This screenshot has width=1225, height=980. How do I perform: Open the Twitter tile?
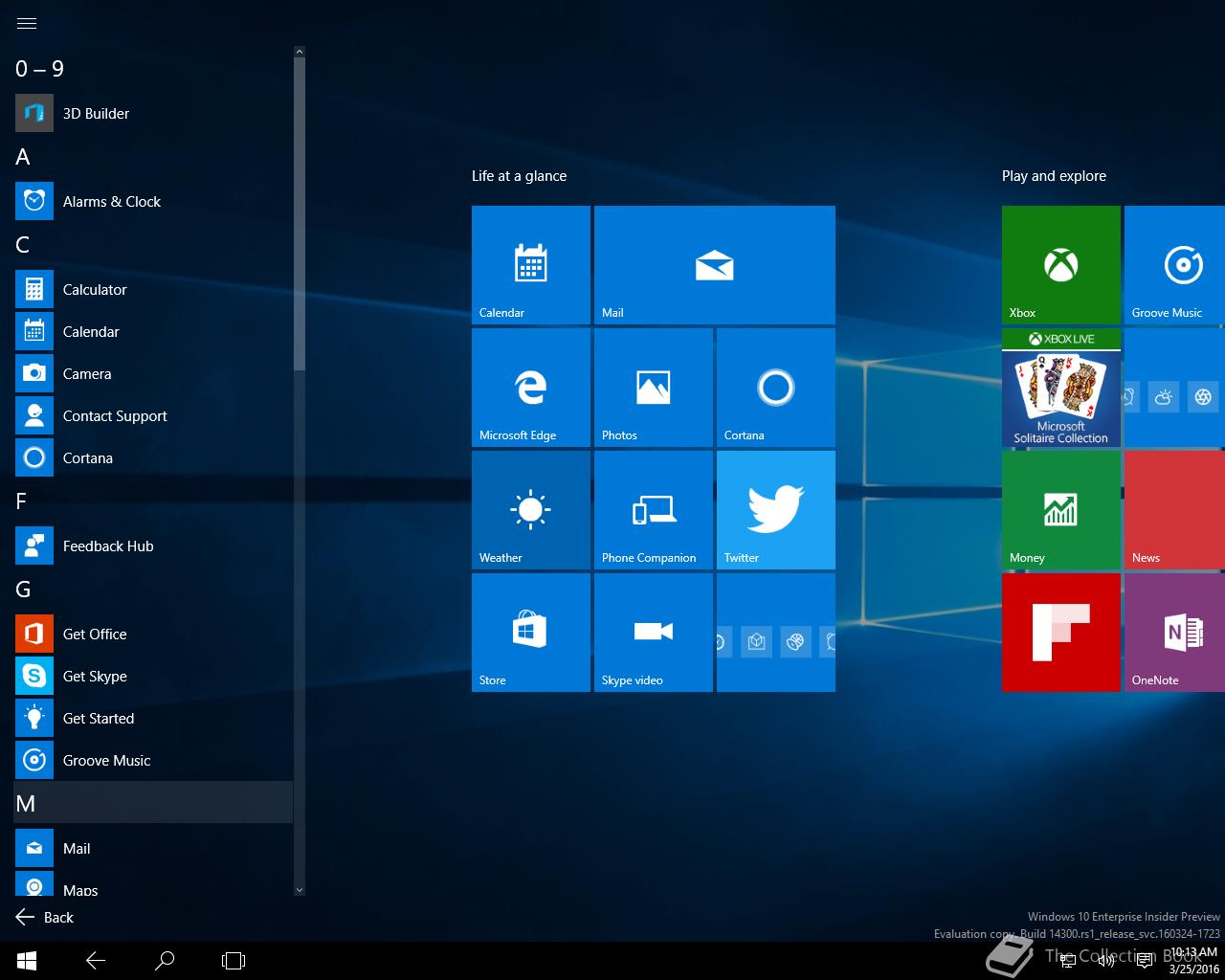(x=776, y=510)
